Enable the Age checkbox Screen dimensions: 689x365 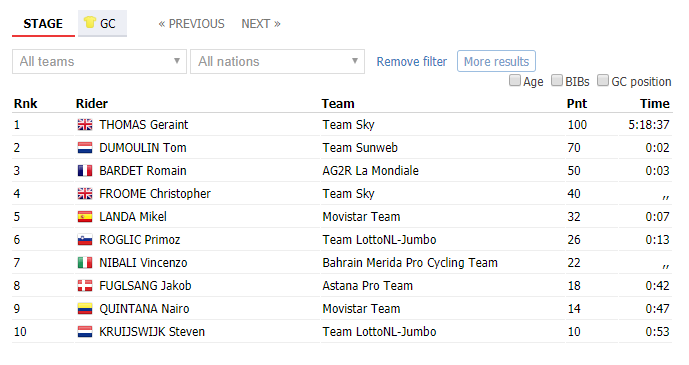515,80
